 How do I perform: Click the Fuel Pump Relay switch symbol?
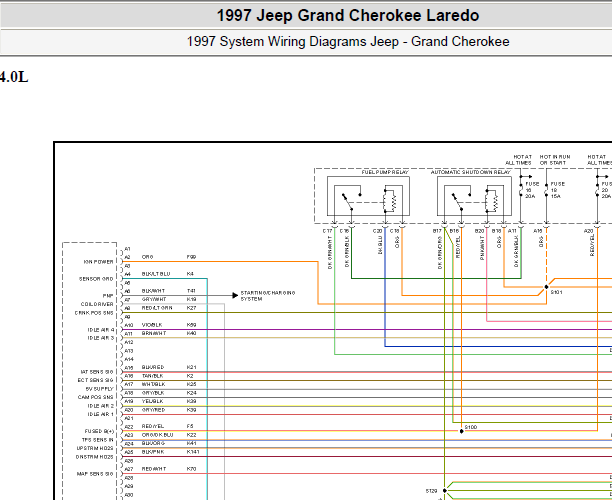pos(351,201)
